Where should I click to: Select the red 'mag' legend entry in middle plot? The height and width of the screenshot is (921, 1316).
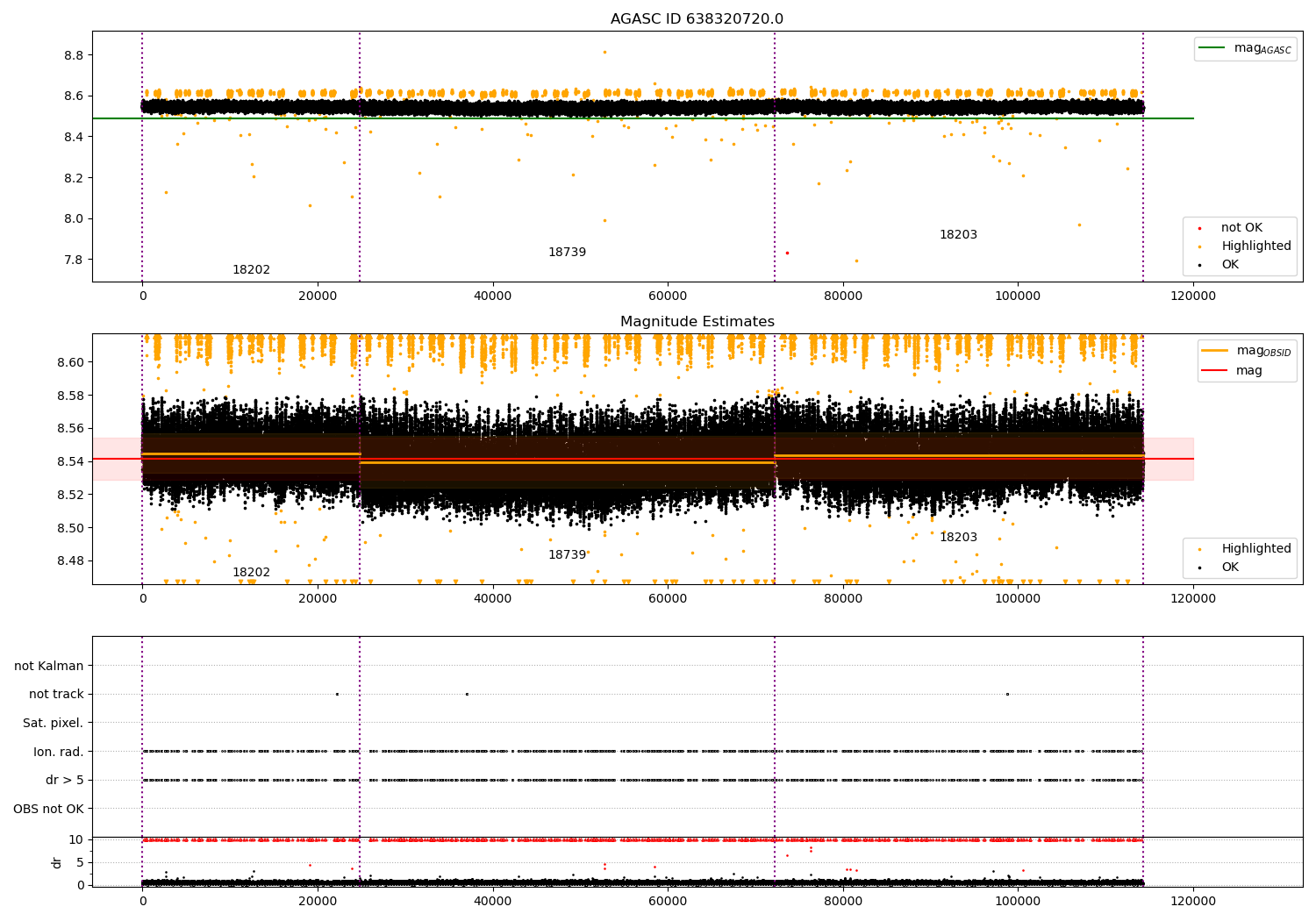click(x=1233, y=371)
